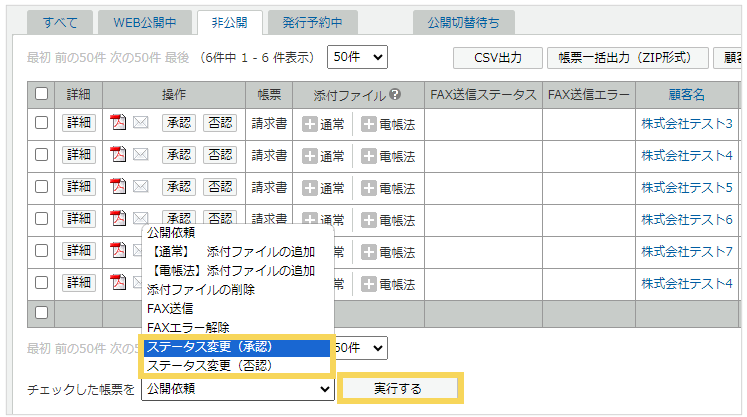Add 通常 attachment plus icon for 株式会社テスト3
The image size is (747, 417).
pos(310,124)
